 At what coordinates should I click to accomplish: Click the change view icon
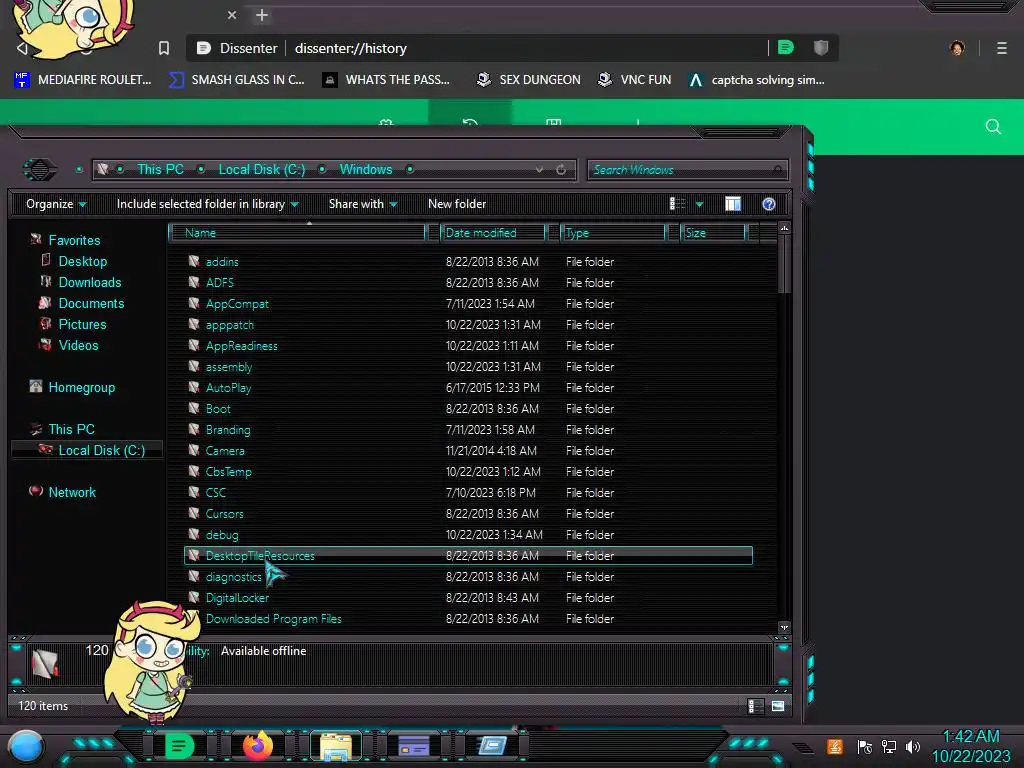pos(677,204)
